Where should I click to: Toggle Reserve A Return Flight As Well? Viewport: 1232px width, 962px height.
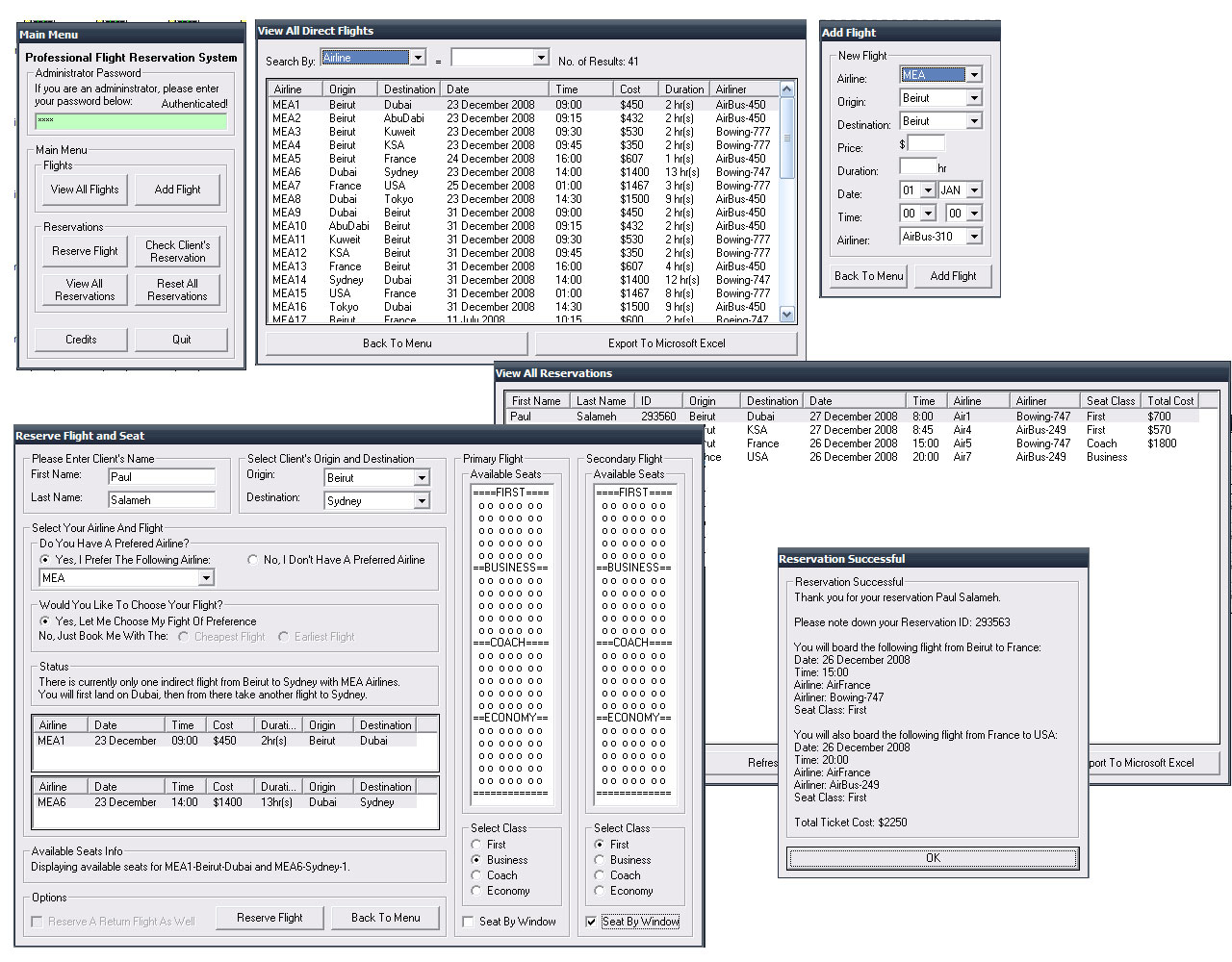pyautogui.click(x=38, y=922)
